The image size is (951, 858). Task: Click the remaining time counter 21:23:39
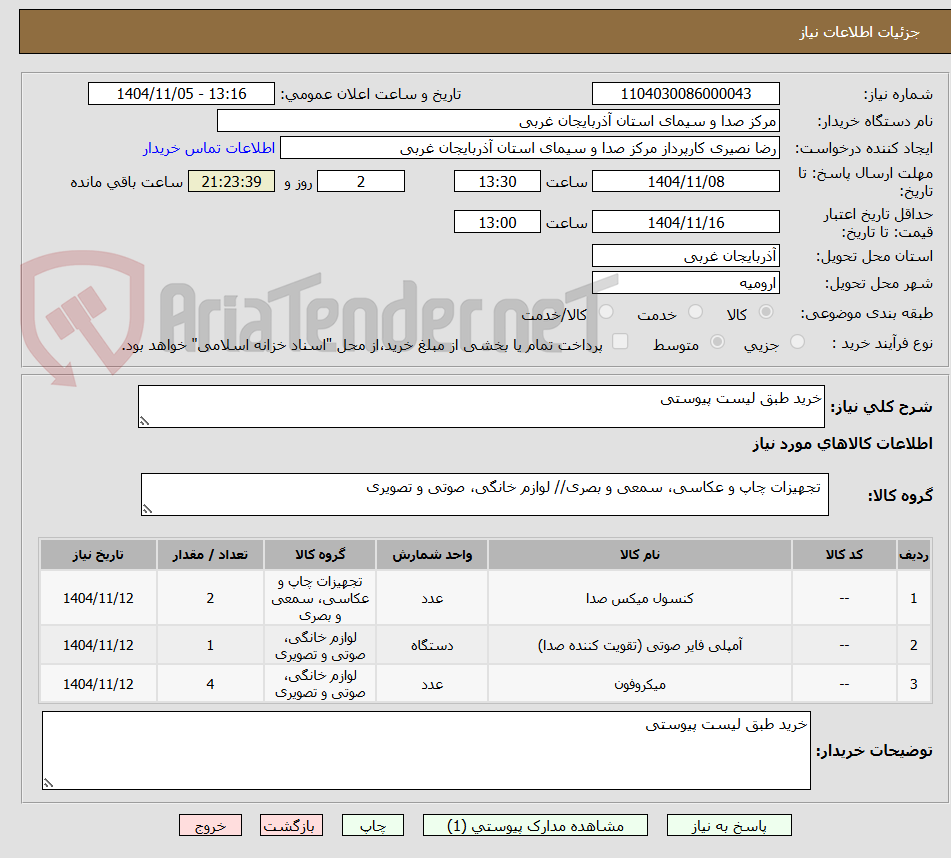pyautogui.click(x=231, y=181)
